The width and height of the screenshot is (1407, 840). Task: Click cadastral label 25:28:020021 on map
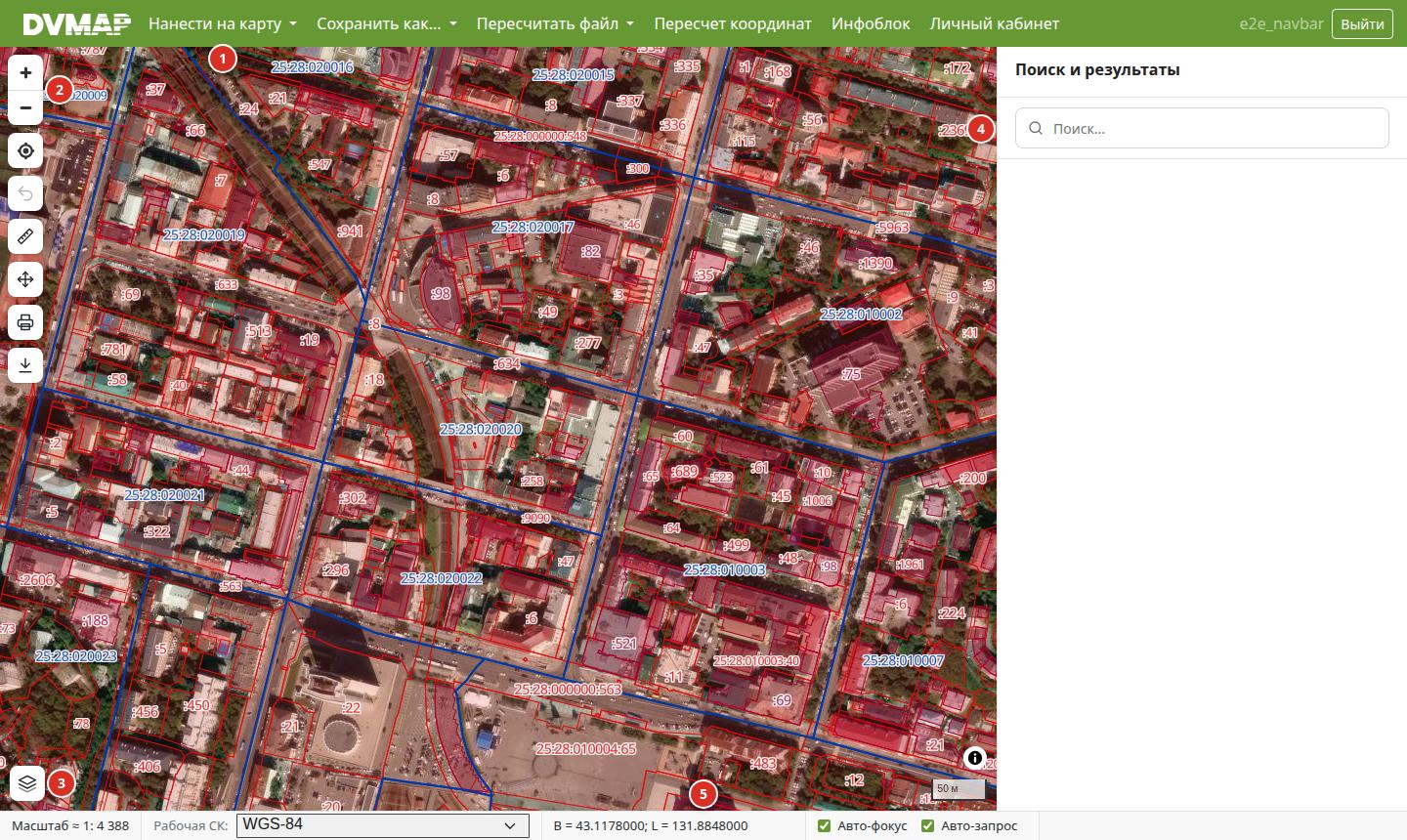tap(165, 495)
